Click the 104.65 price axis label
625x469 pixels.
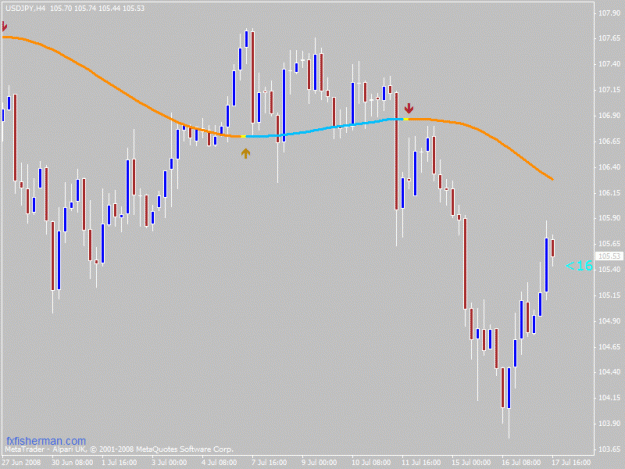click(609, 347)
